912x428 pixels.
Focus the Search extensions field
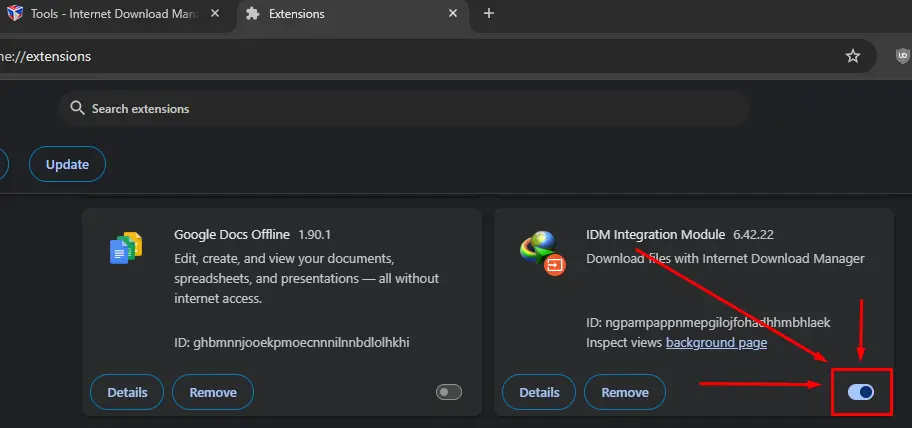pos(404,108)
